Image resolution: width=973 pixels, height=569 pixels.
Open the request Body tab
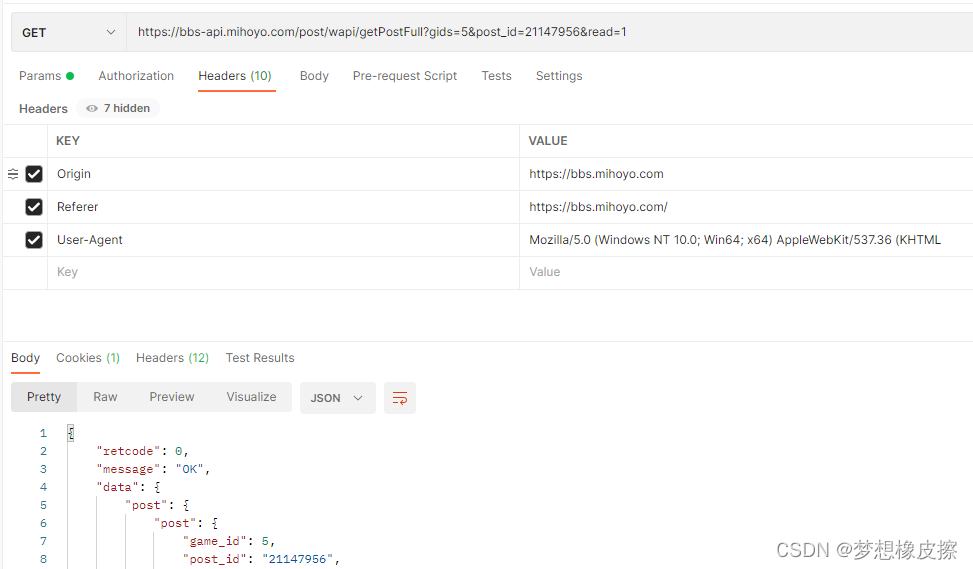314,76
